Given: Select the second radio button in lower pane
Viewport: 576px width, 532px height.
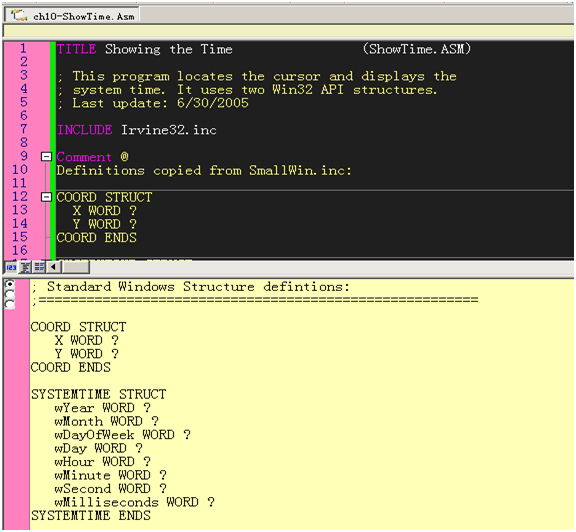Looking at the screenshot, I should coord(10,294).
